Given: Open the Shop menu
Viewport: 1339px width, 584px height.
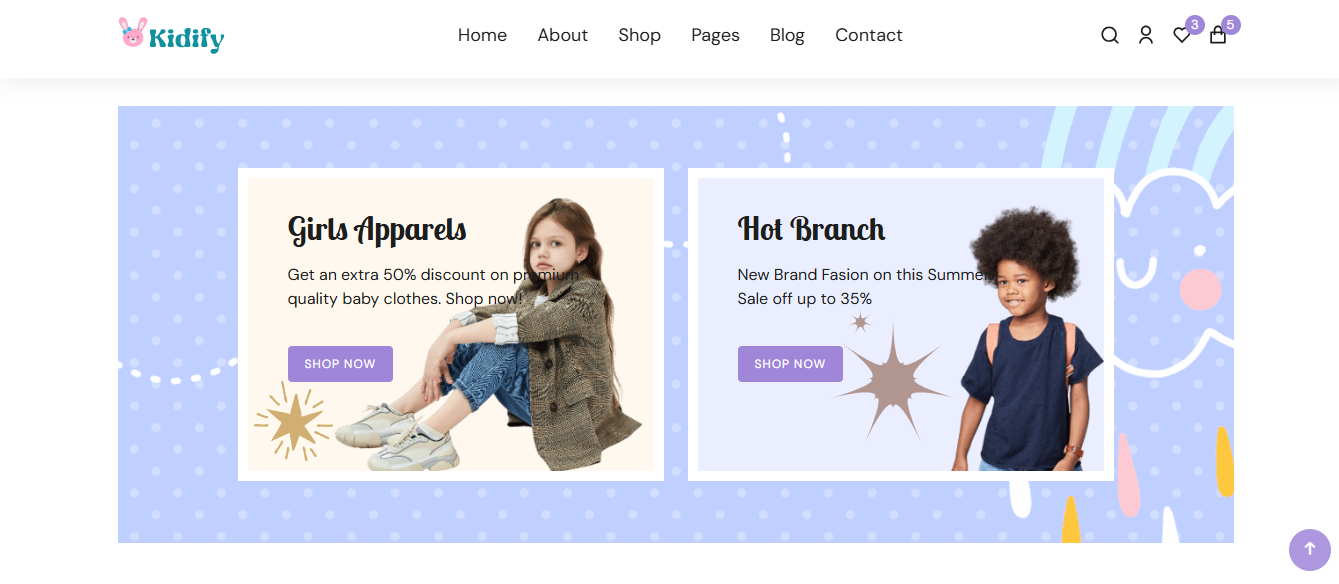Looking at the screenshot, I should tap(639, 35).
